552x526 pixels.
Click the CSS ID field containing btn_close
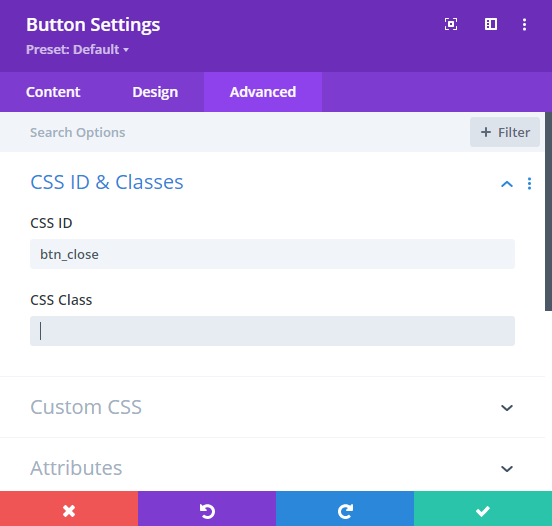(x=272, y=254)
